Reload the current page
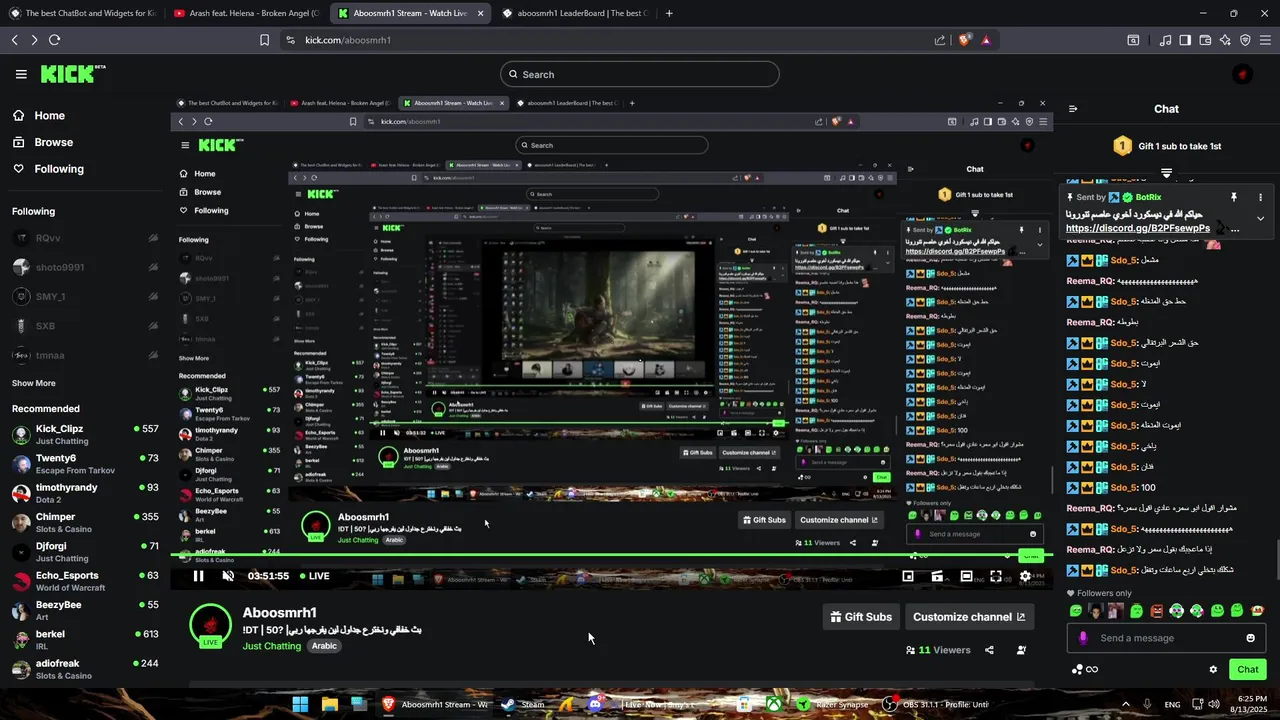 (x=54, y=40)
